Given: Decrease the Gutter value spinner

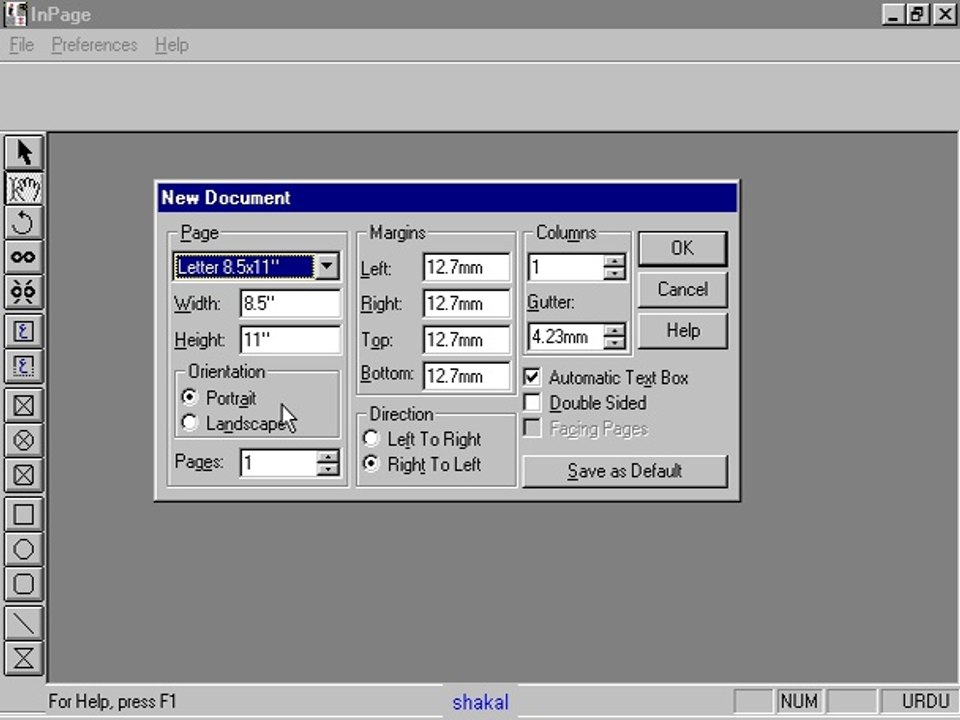Looking at the screenshot, I should tap(614, 343).
